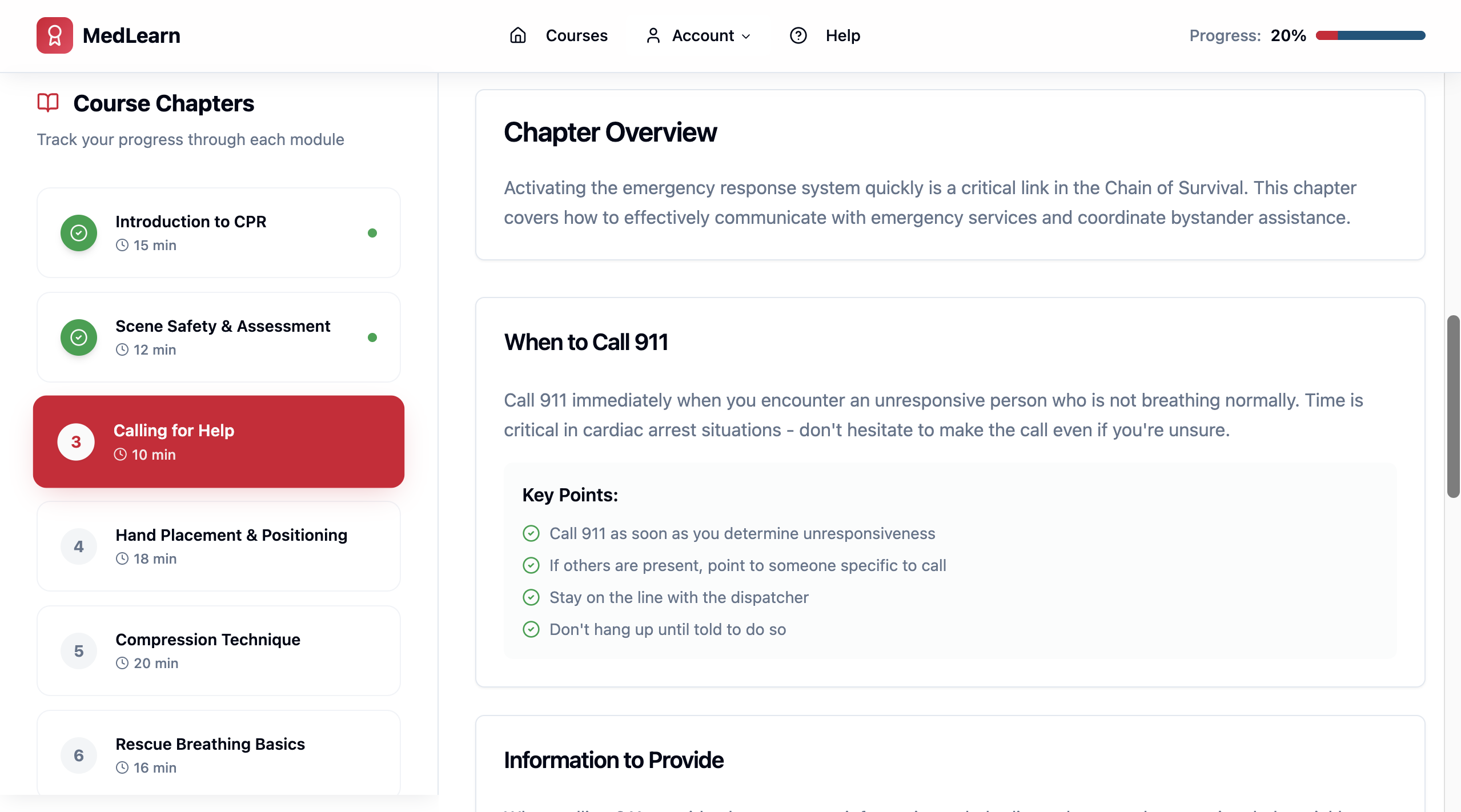Image resolution: width=1461 pixels, height=812 pixels.
Task: Click the green checkmark for Introduction to CPR
Action: click(79, 233)
